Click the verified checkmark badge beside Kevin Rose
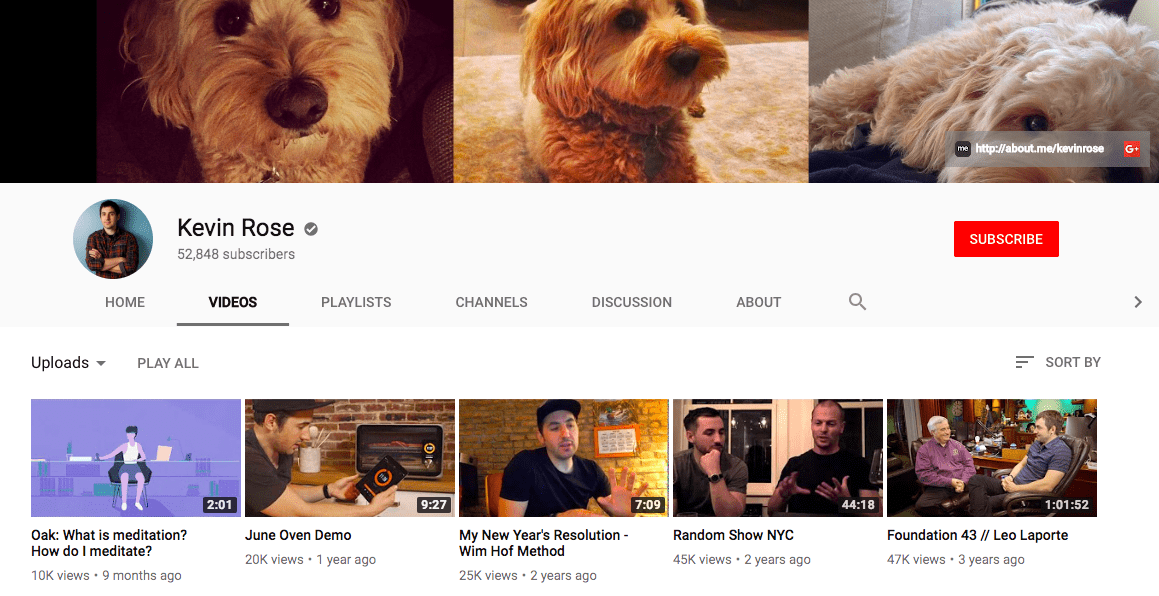The width and height of the screenshot is (1159, 596). (311, 229)
